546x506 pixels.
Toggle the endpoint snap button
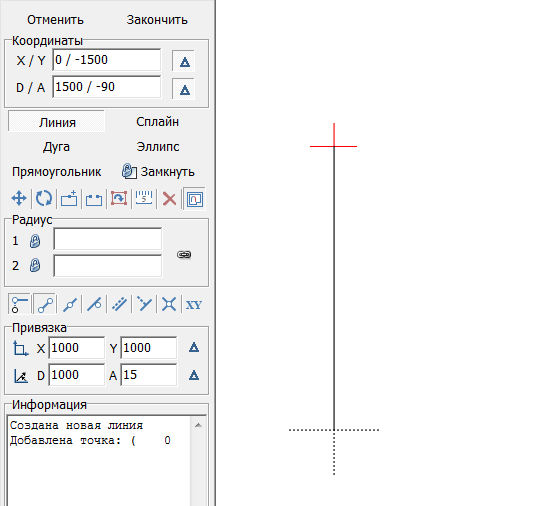pyautogui.click(x=45, y=305)
